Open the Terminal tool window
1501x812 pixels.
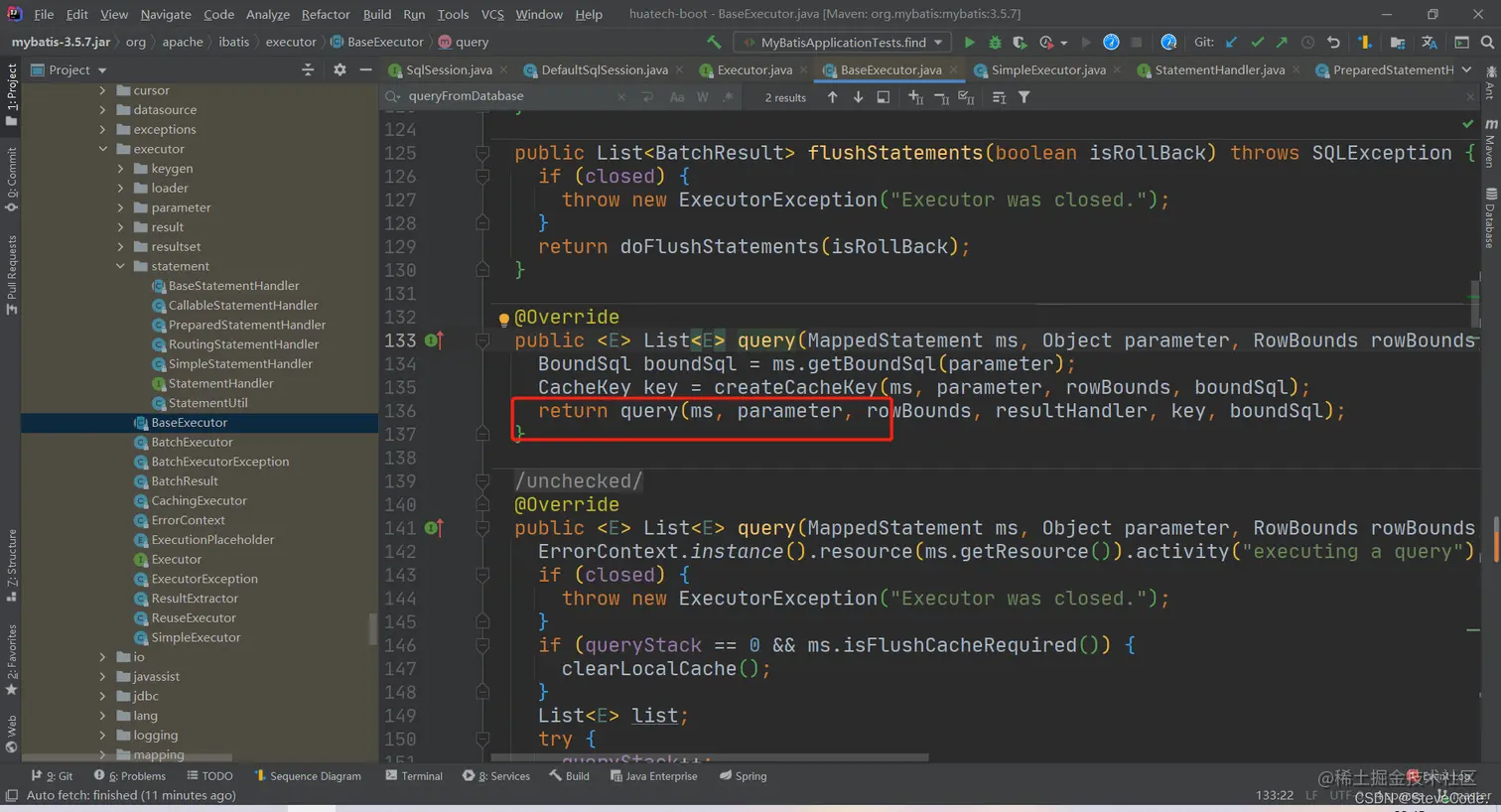pyautogui.click(x=414, y=776)
